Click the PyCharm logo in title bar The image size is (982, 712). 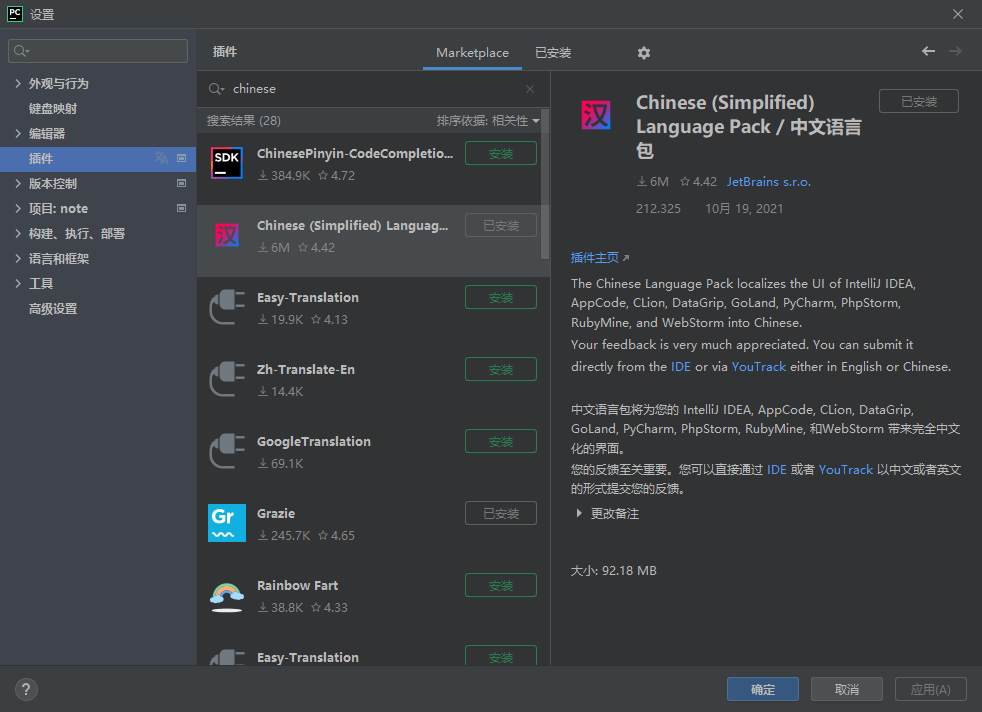14,14
